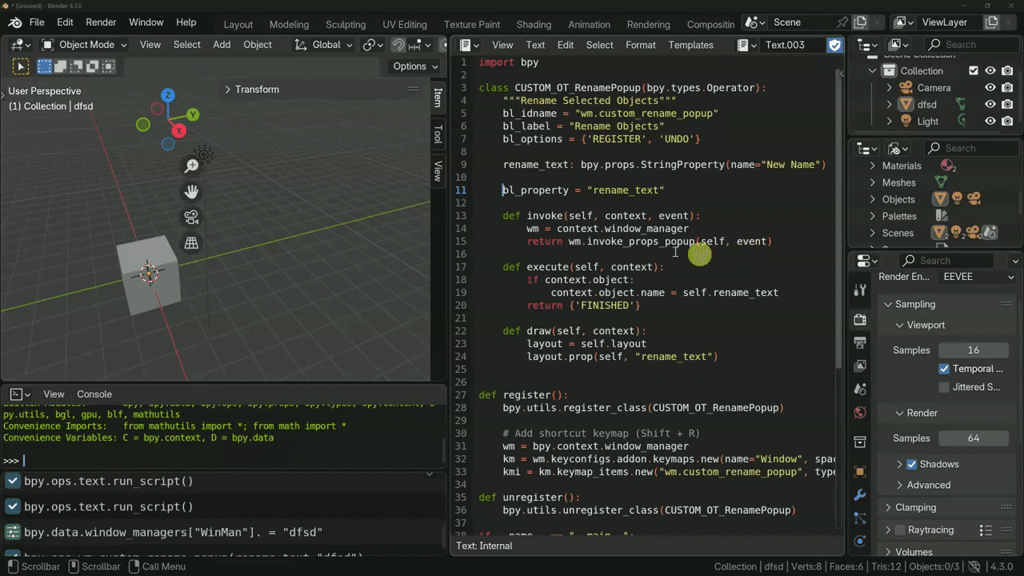Image resolution: width=1024 pixels, height=576 pixels.
Task: Open the World properties tab icon
Action: [860, 413]
